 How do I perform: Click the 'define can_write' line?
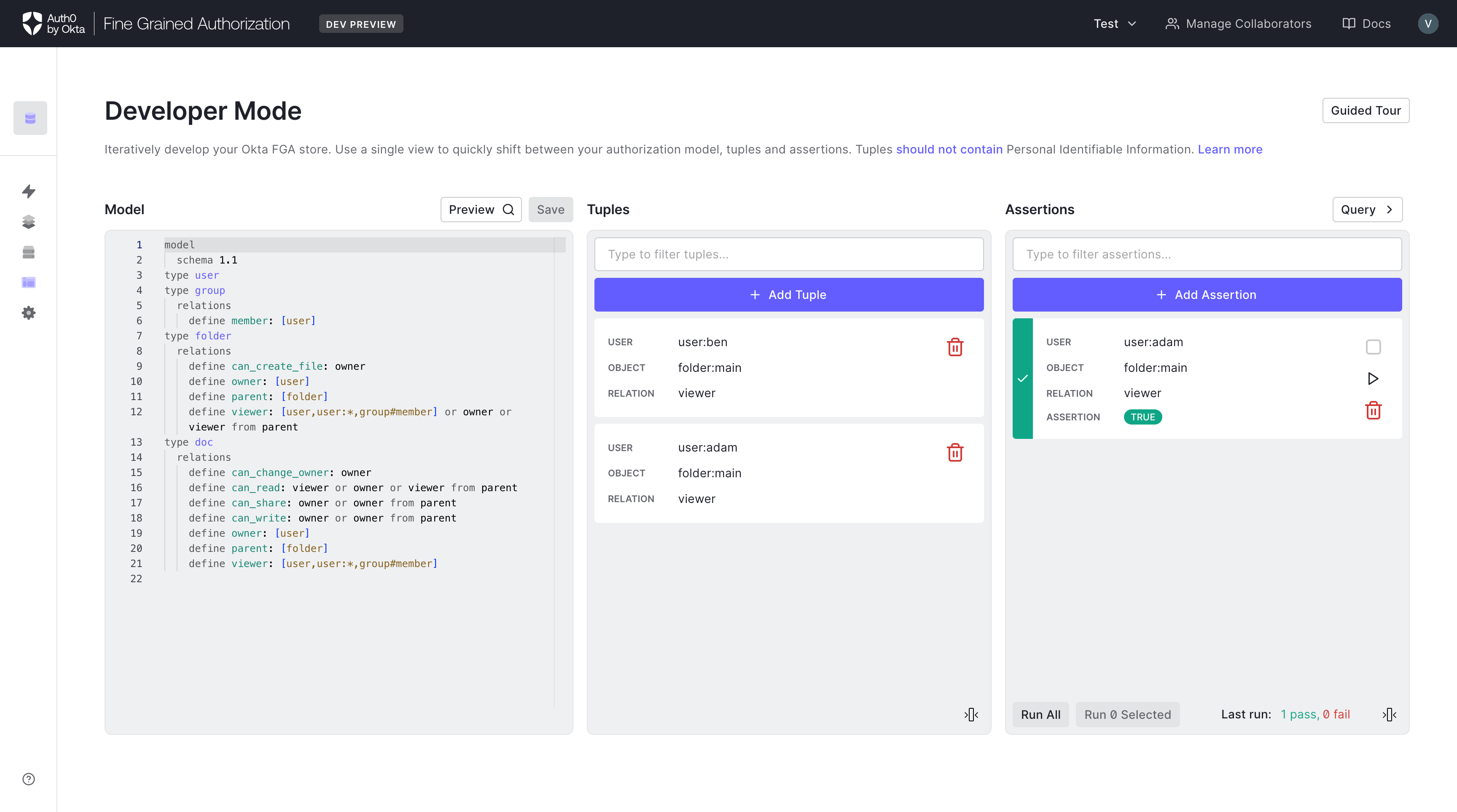(323, 518)
